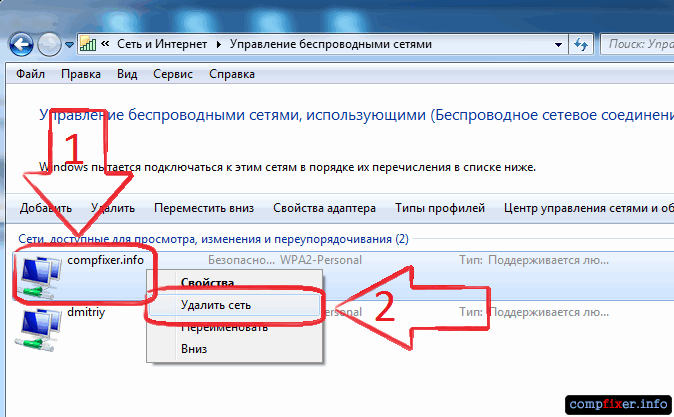Click the 'dmitriy' network name
Image resolution: width=674 pixels, height=417 pixels.
[86, 312]
